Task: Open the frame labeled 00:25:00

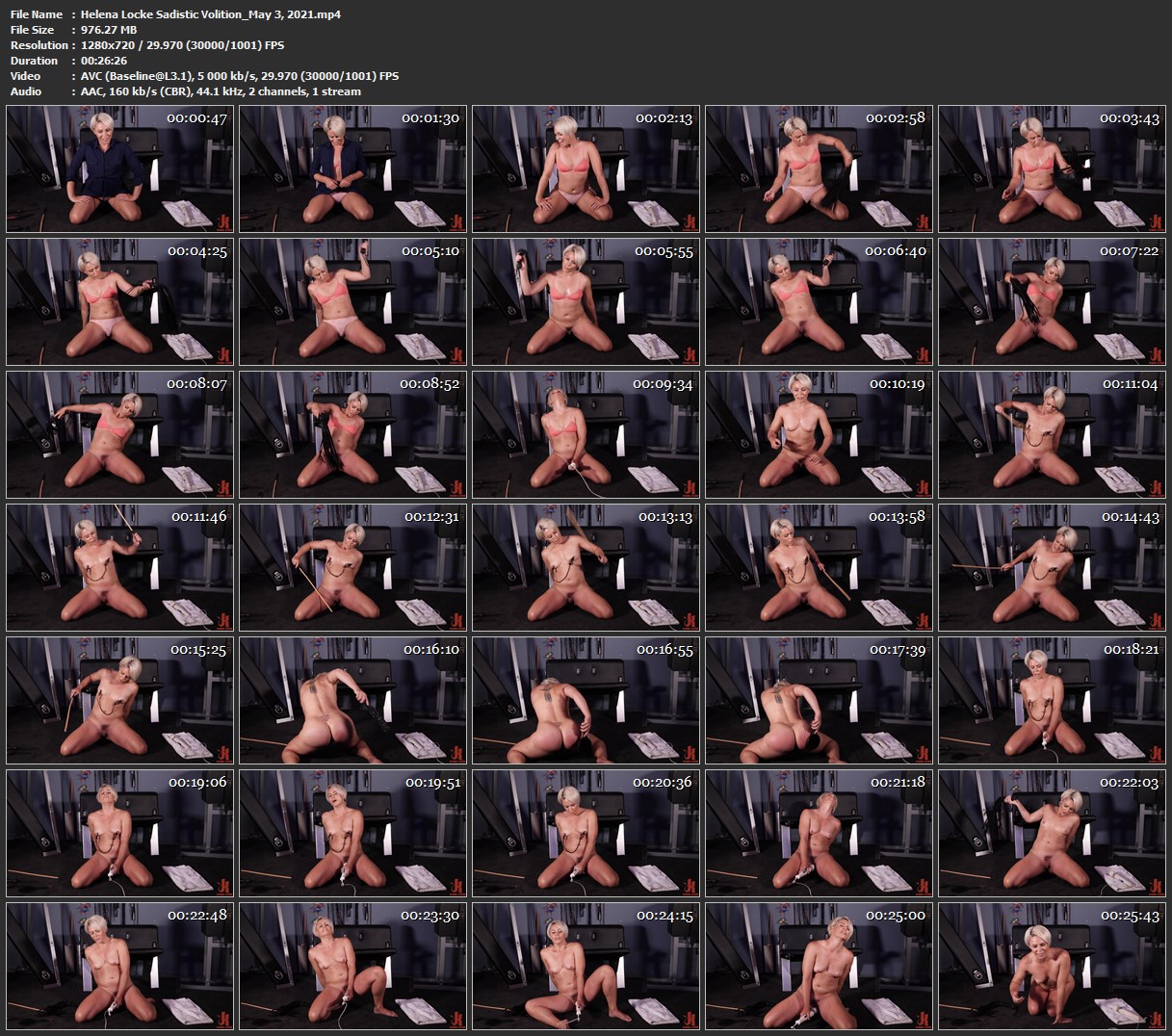Action: (x=820, y=966)
